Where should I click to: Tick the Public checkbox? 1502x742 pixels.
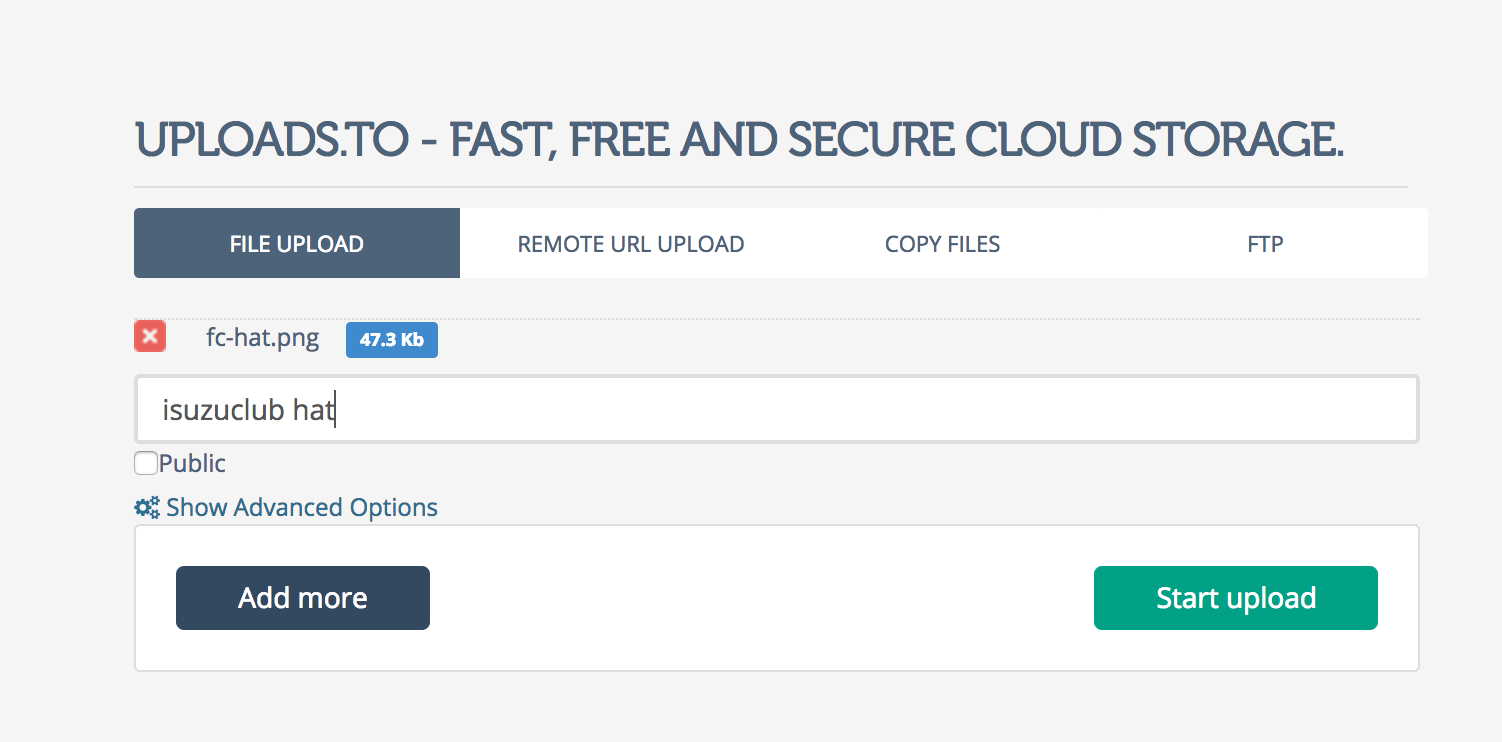146,463
